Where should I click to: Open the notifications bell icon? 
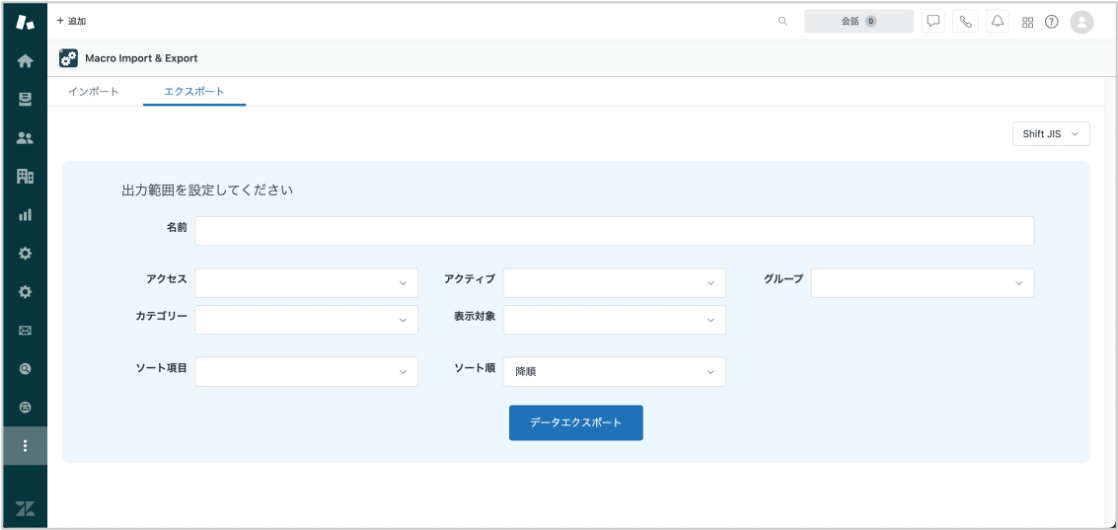[x=998, y=21]
